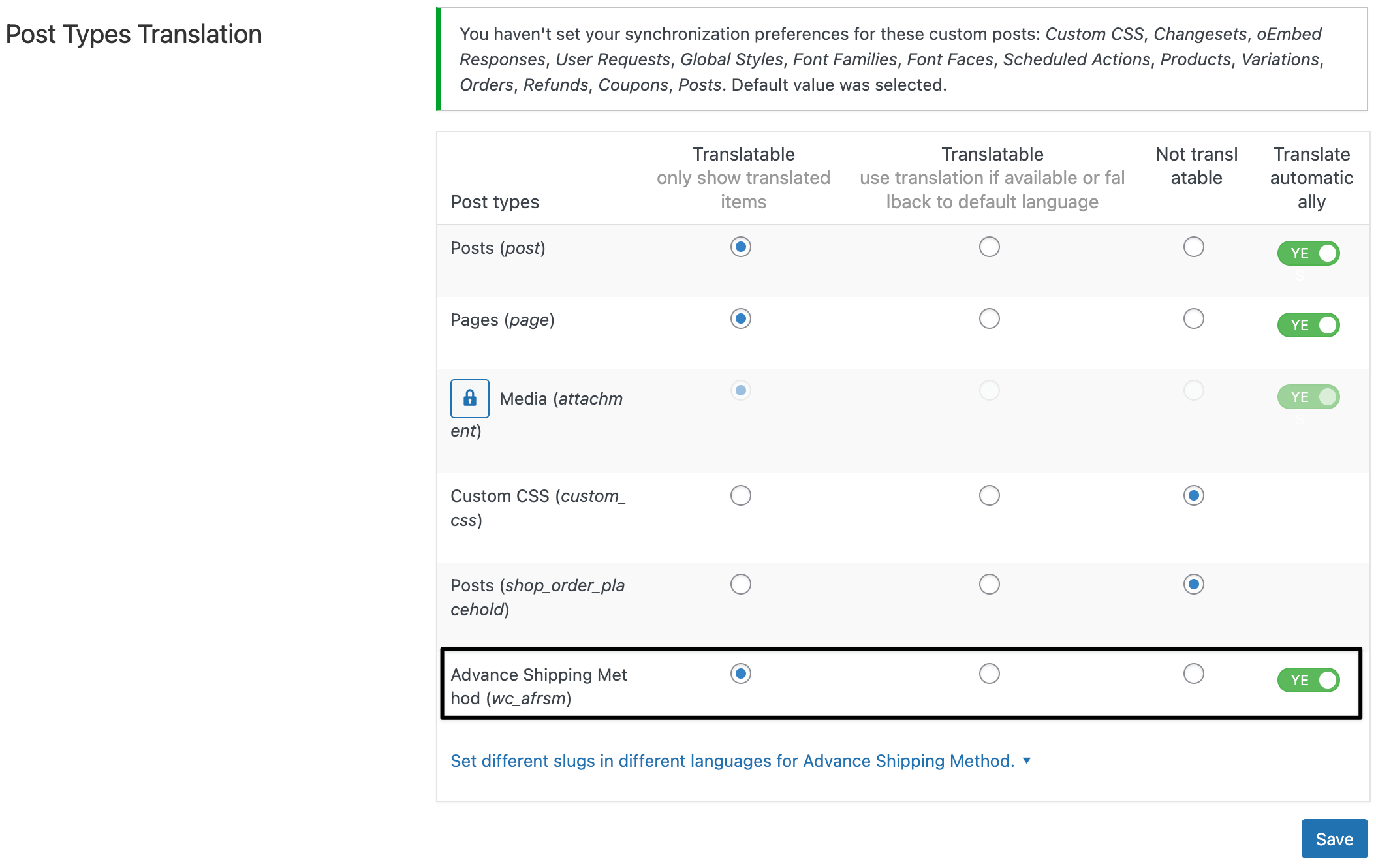Make shop_order_placehold translatable, only translated items
1376x868 pixels.
click(x=740, y=584)
